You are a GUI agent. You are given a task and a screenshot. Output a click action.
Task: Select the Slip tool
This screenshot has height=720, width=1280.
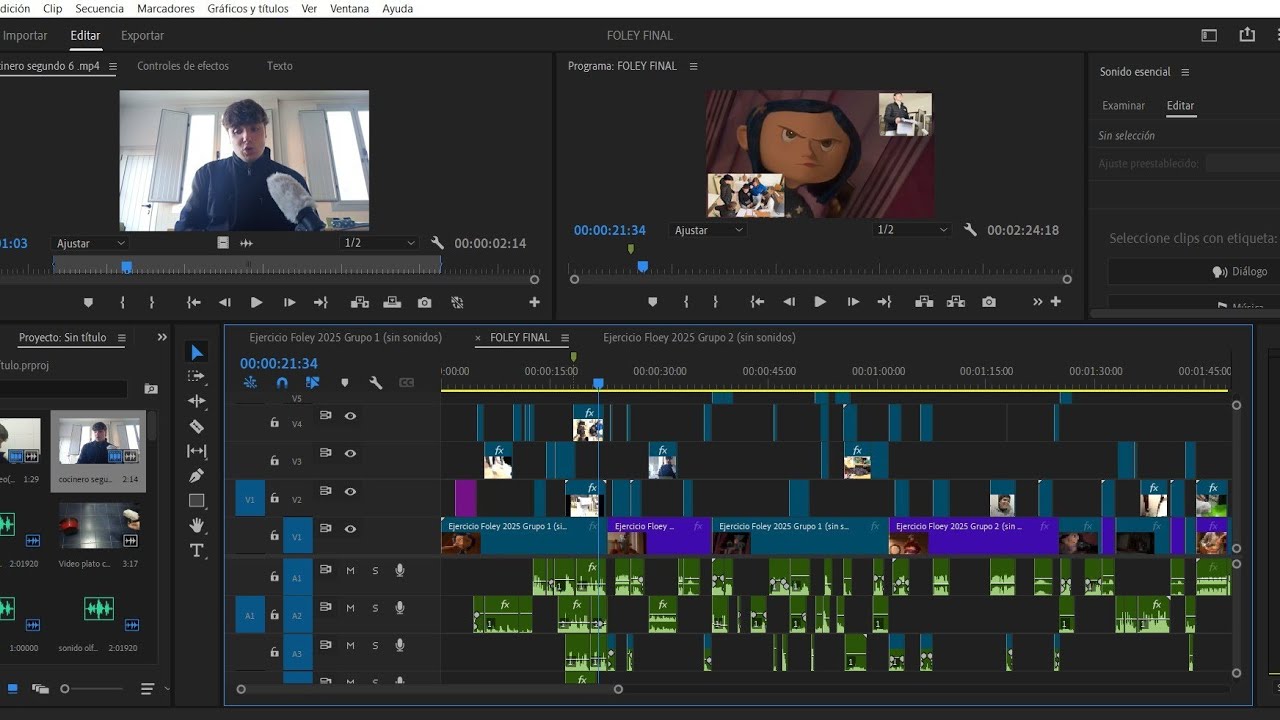point(197,451)
